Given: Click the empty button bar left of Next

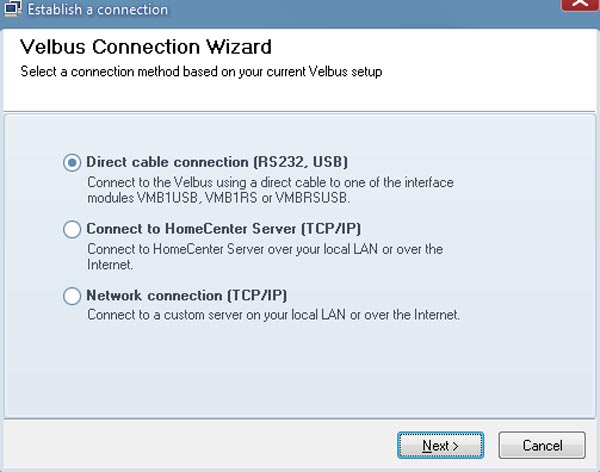Looking at the screenshot, I should 199,445.
